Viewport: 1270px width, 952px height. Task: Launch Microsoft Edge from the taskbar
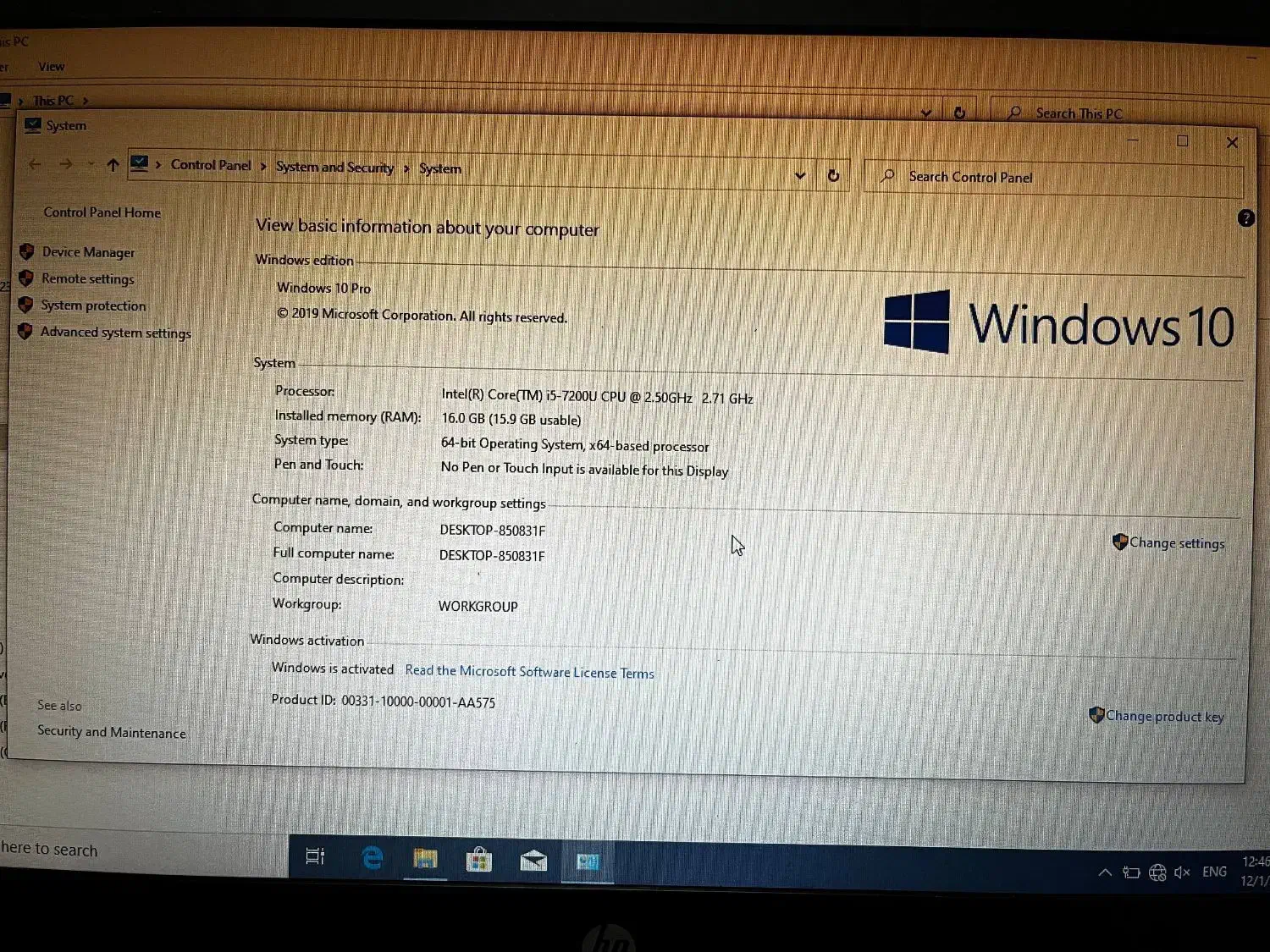(371, 857)
